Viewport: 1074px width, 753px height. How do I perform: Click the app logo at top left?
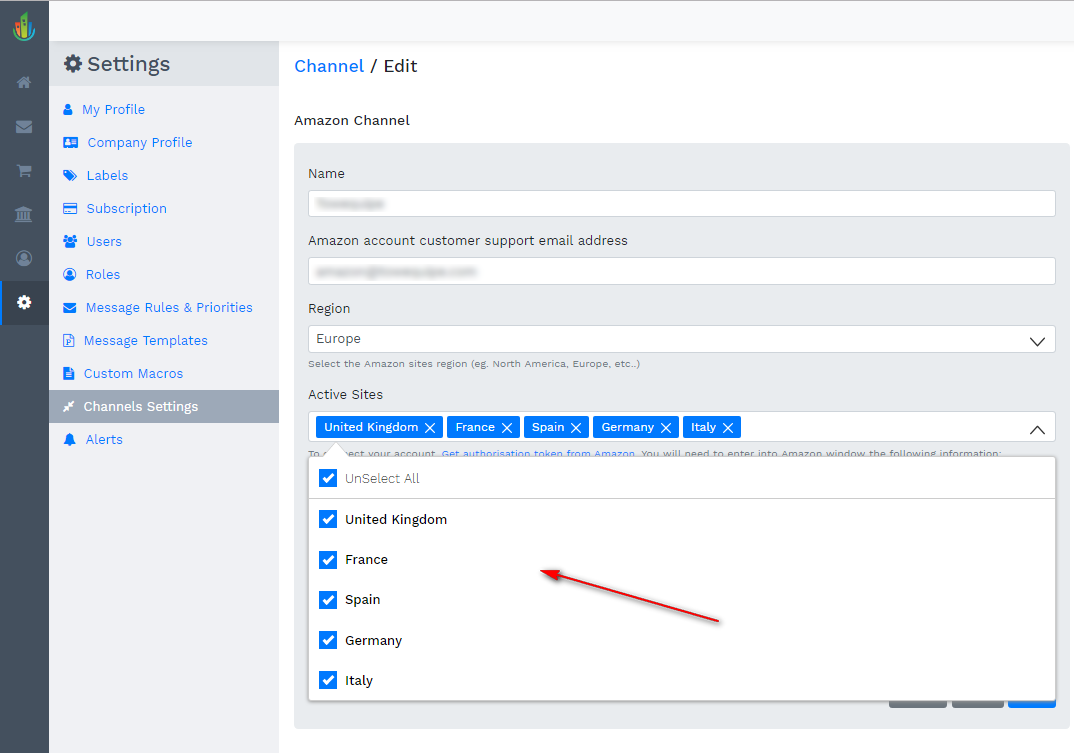24,26
